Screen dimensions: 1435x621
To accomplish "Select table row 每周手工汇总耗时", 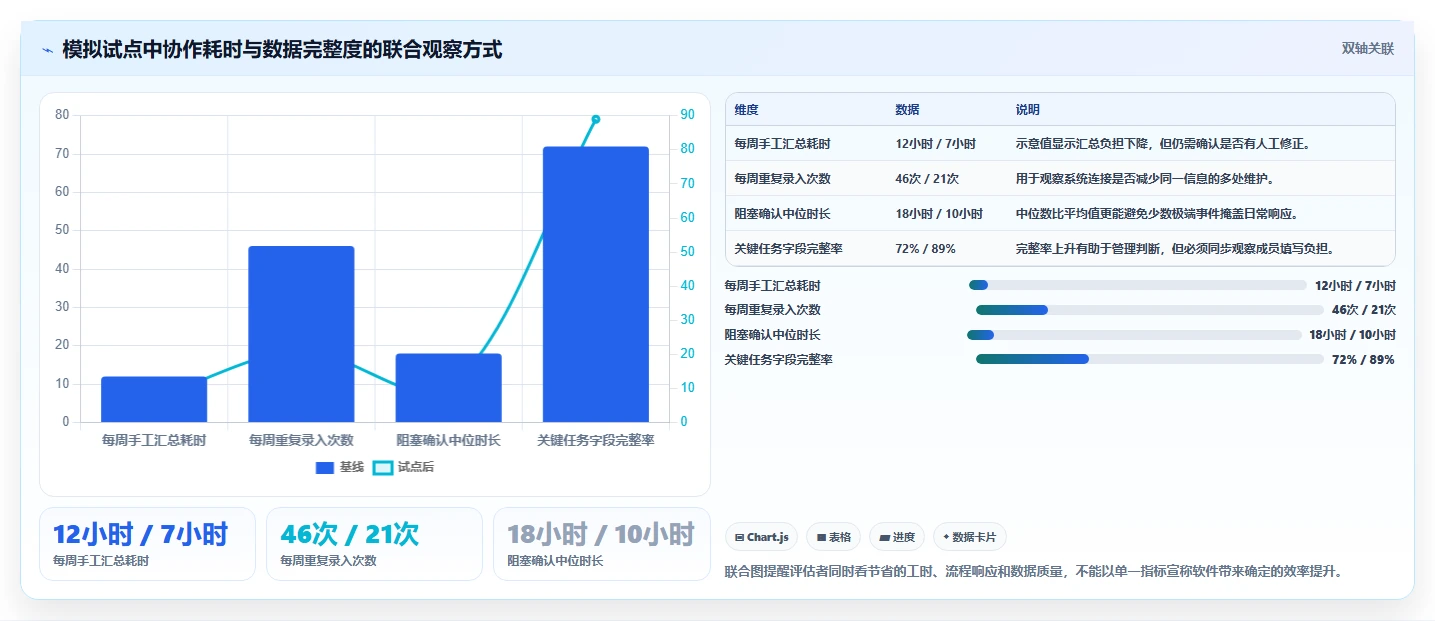I will pos(1060,143).
